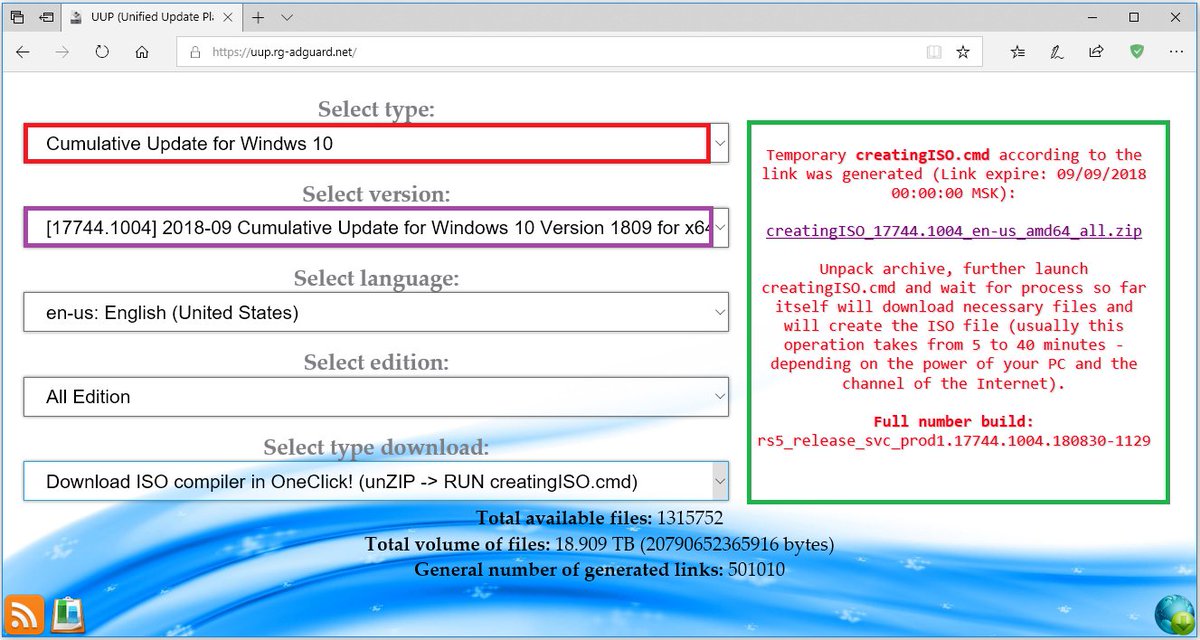Click the green book icon
Screen dimensions: 1200x640
[67, 613]
